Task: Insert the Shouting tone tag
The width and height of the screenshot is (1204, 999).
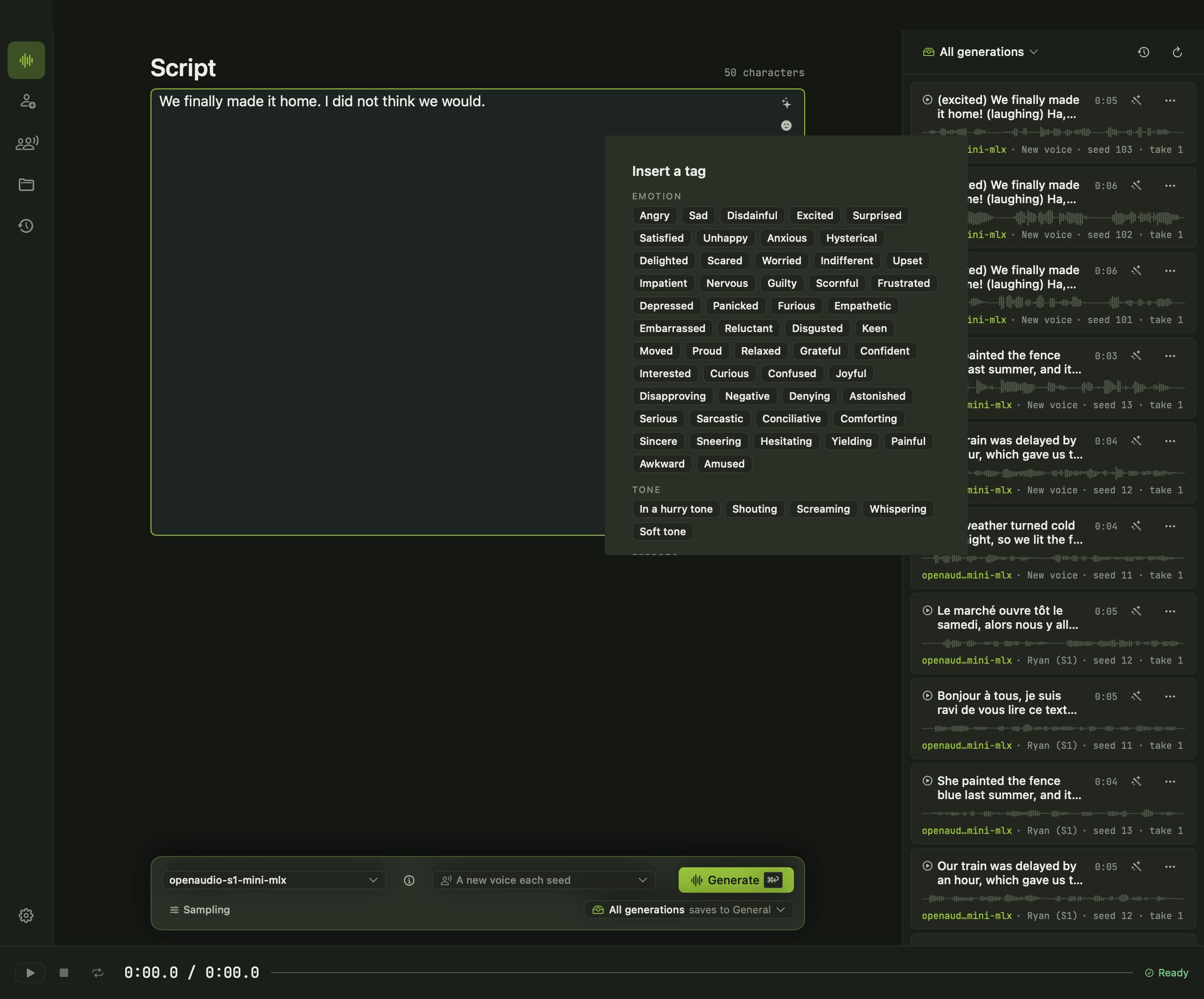Action: [754, 509]
